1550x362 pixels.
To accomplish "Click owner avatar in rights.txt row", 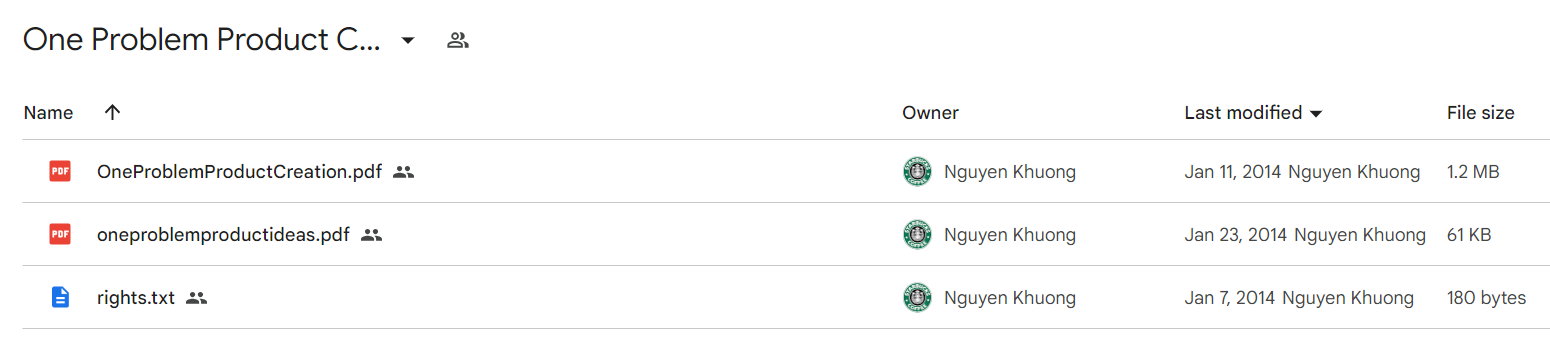I will [x=917, y=298].
